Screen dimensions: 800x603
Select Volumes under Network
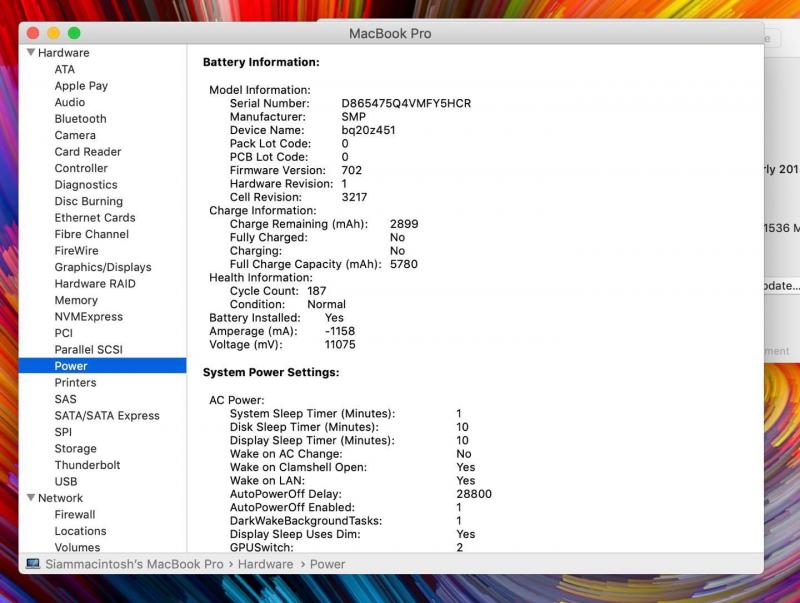click(78, 547)
